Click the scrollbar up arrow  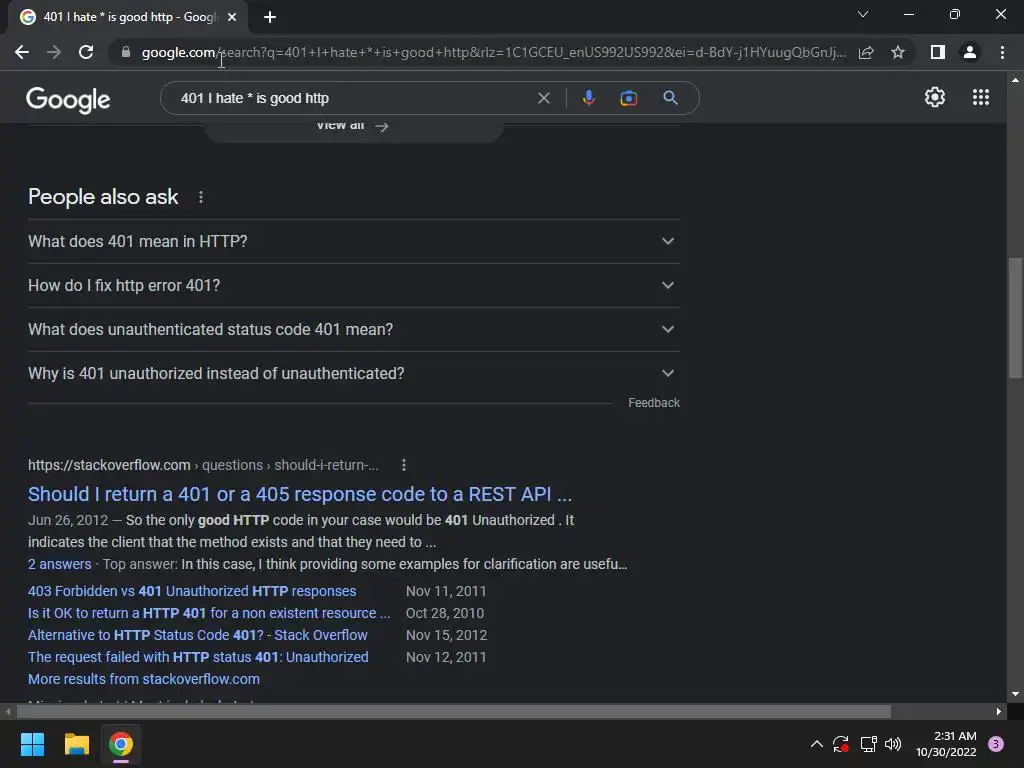click(1015, 80)
